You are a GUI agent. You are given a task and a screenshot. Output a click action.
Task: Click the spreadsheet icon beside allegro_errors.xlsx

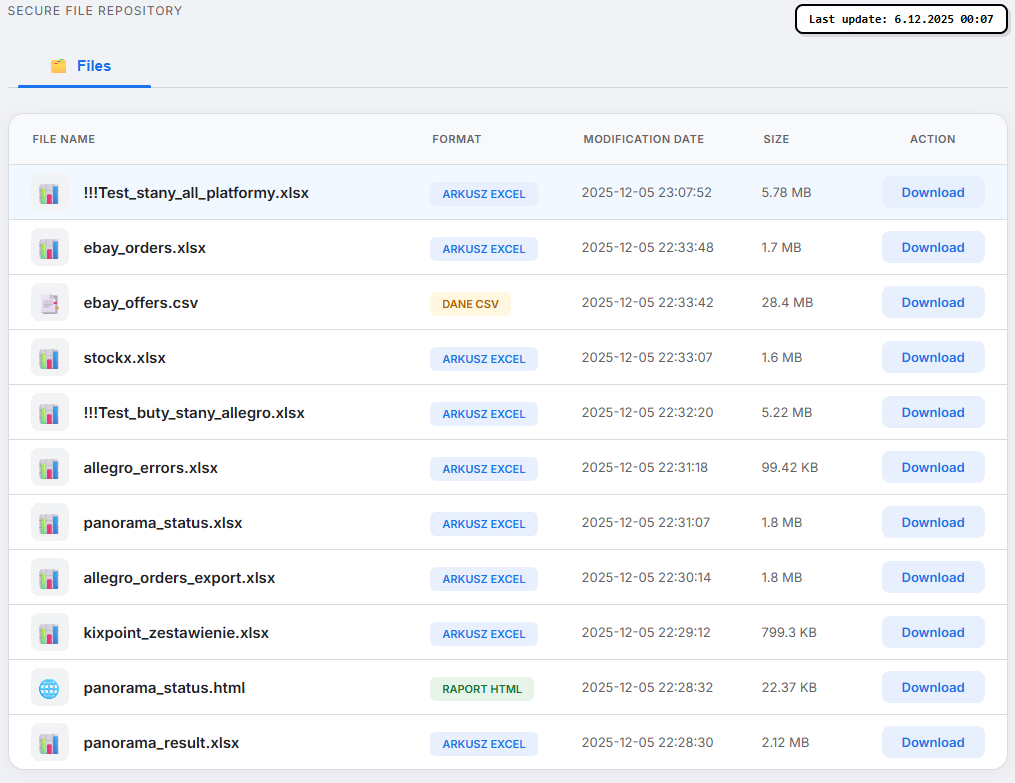click(49, 467)
